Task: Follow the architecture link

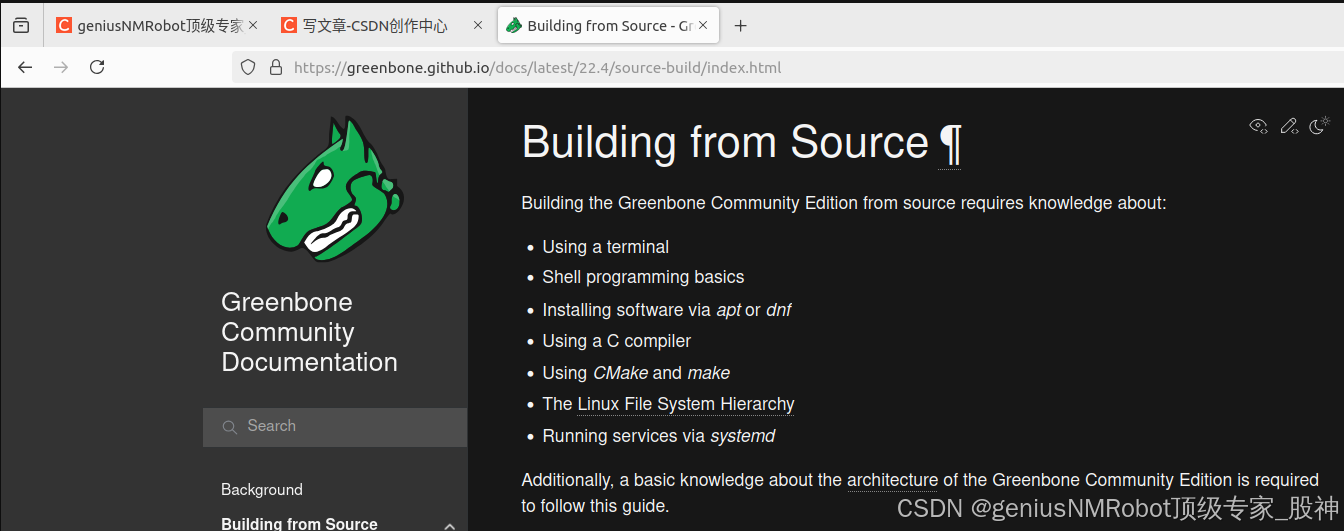Action: [x=892, y=480]
